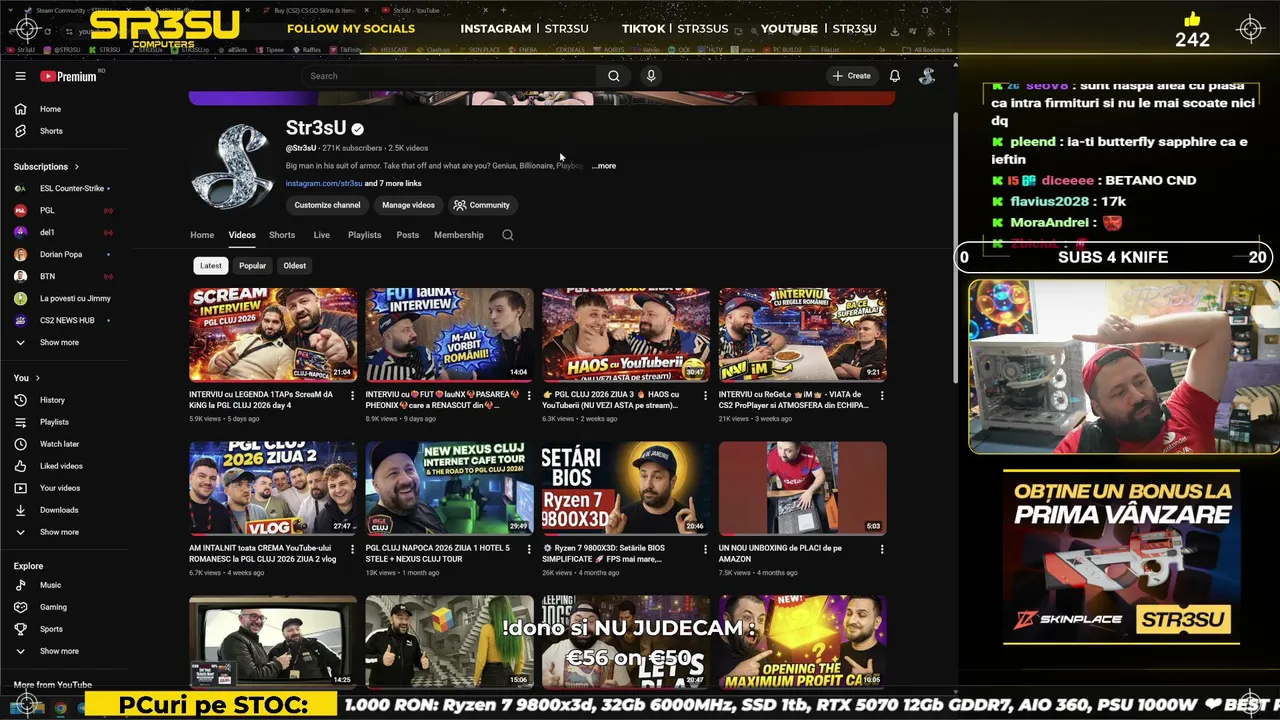Expand channel description with ...more
Image resolution: width=1280 pixels, height=720 pixels.
[x=604, y=166]
